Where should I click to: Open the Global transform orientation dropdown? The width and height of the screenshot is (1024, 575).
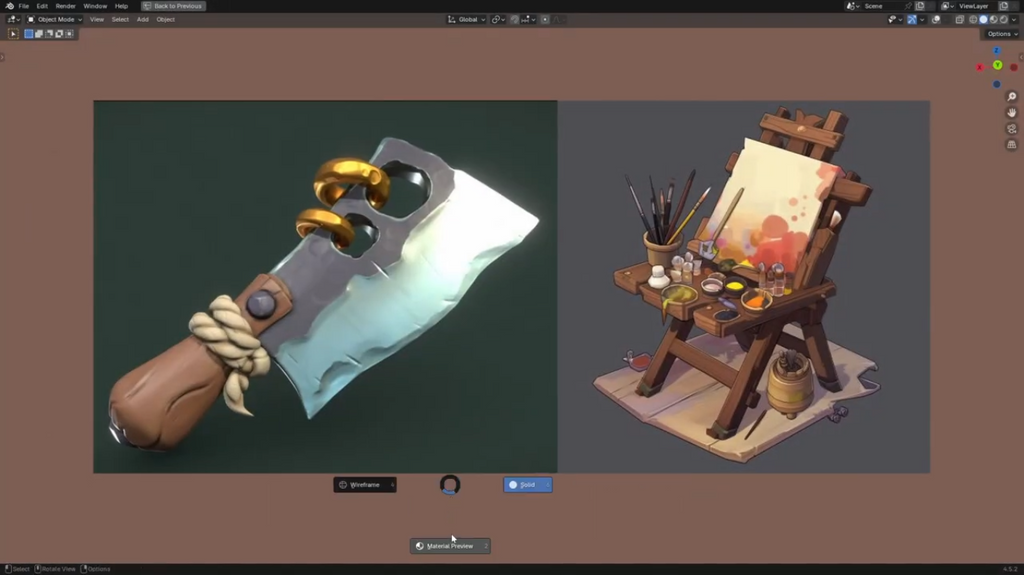[466, 20]
